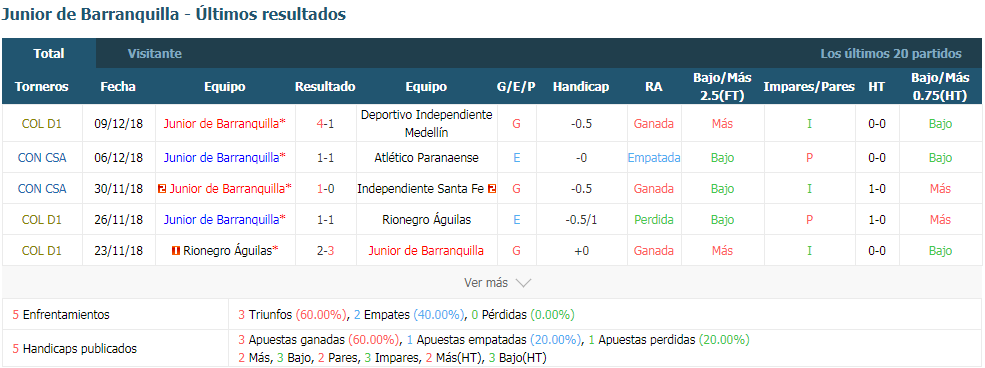The height and width of the screenshot is (368, 985).
Task: Click red card icon beside Independiente Santa Fe
Action: pos(492,188)
